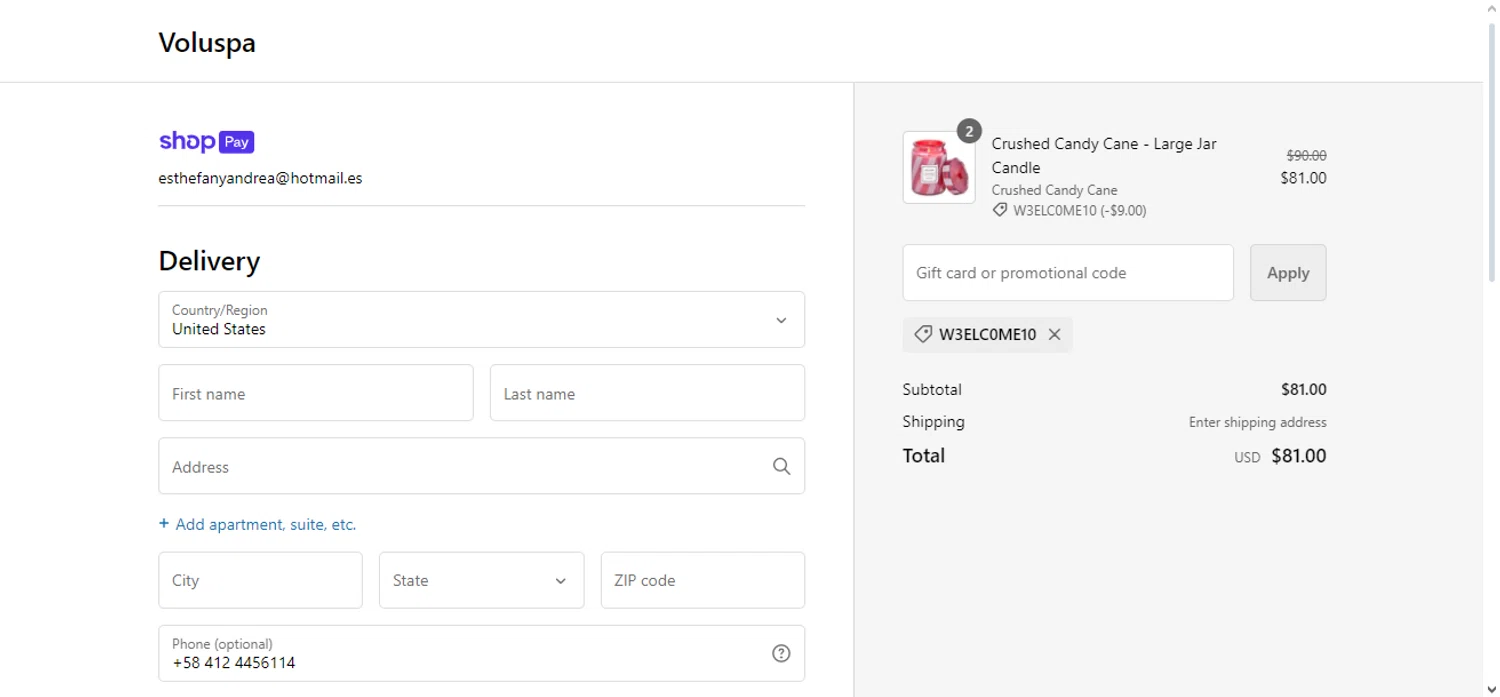Viewport: 1500px width, 697px height.
Task: Focus the First name field
Action: [316, 393]
